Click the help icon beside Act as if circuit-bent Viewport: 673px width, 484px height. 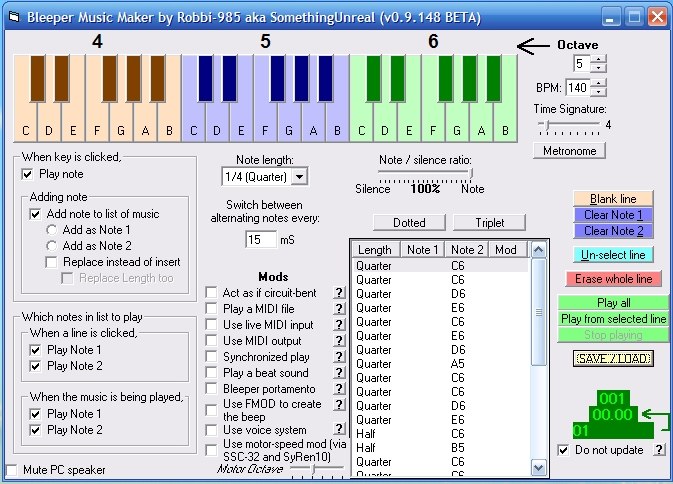pyautogui.click(x=339, y=293)
